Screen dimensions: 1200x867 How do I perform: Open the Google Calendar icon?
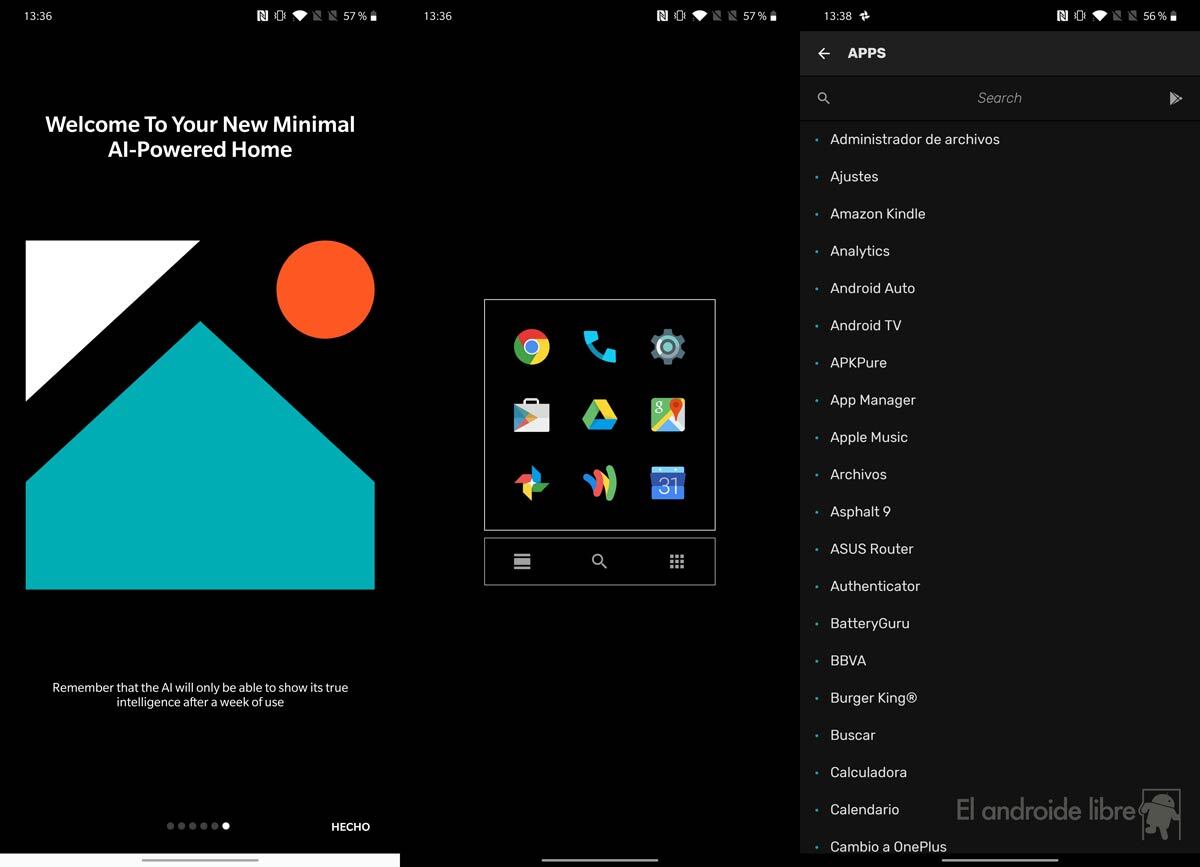click(667, 484)
